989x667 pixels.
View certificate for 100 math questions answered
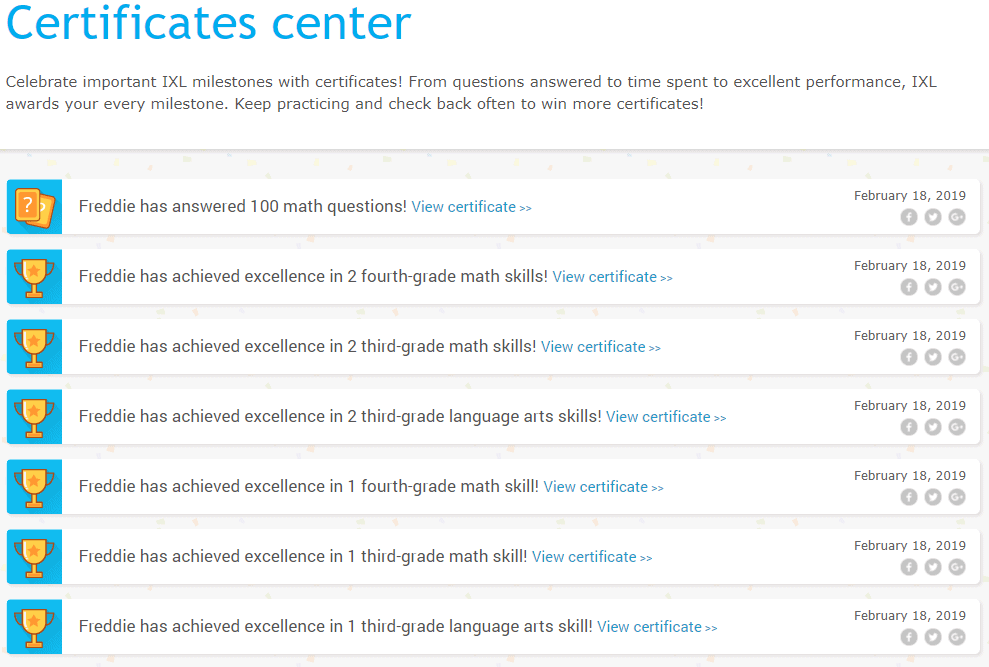[471, 207]
